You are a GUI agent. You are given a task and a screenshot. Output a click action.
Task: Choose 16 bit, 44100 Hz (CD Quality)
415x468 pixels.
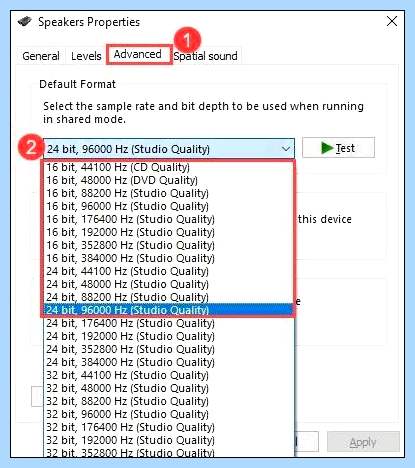point(169,167)
